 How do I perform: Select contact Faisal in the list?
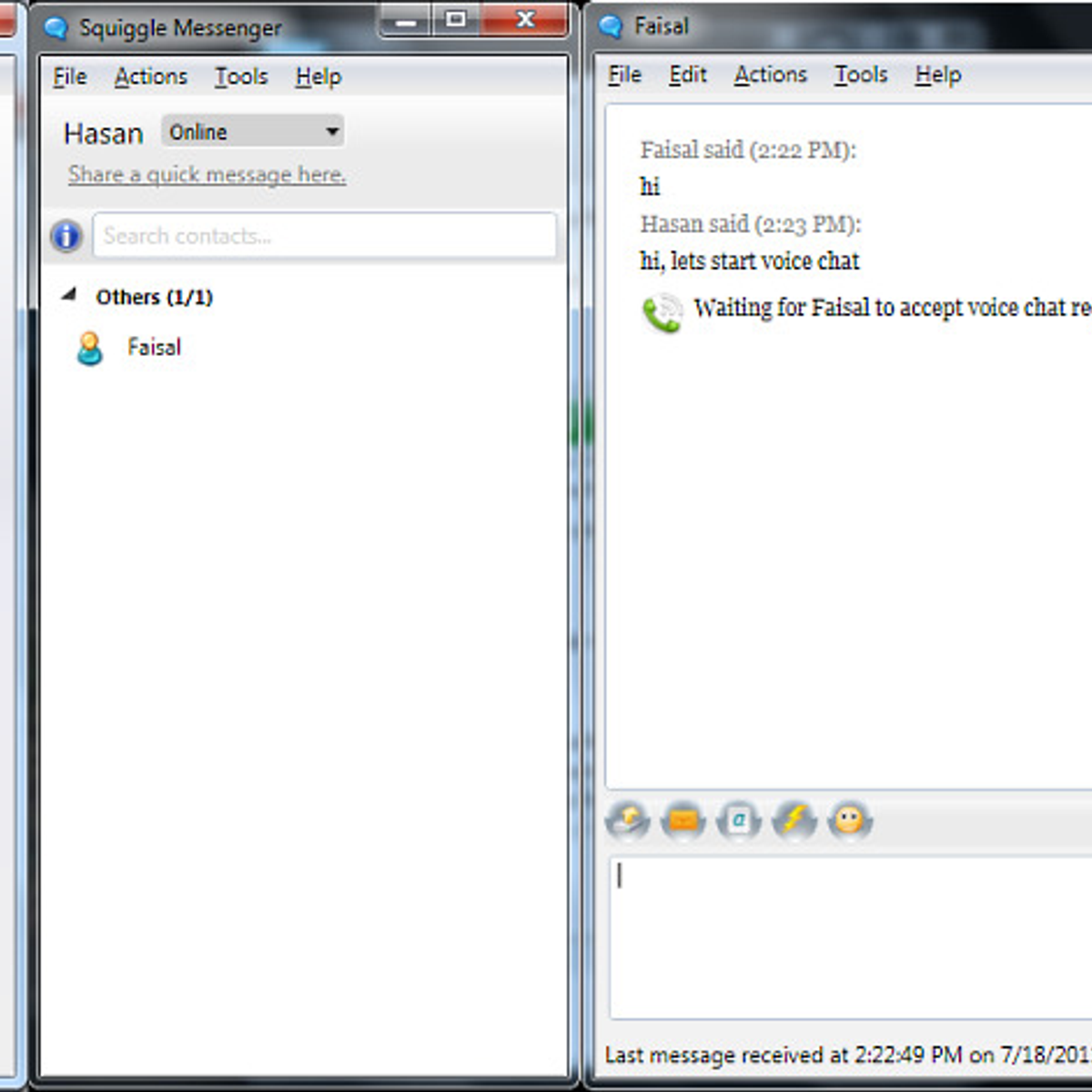click(x=155, y=347)
